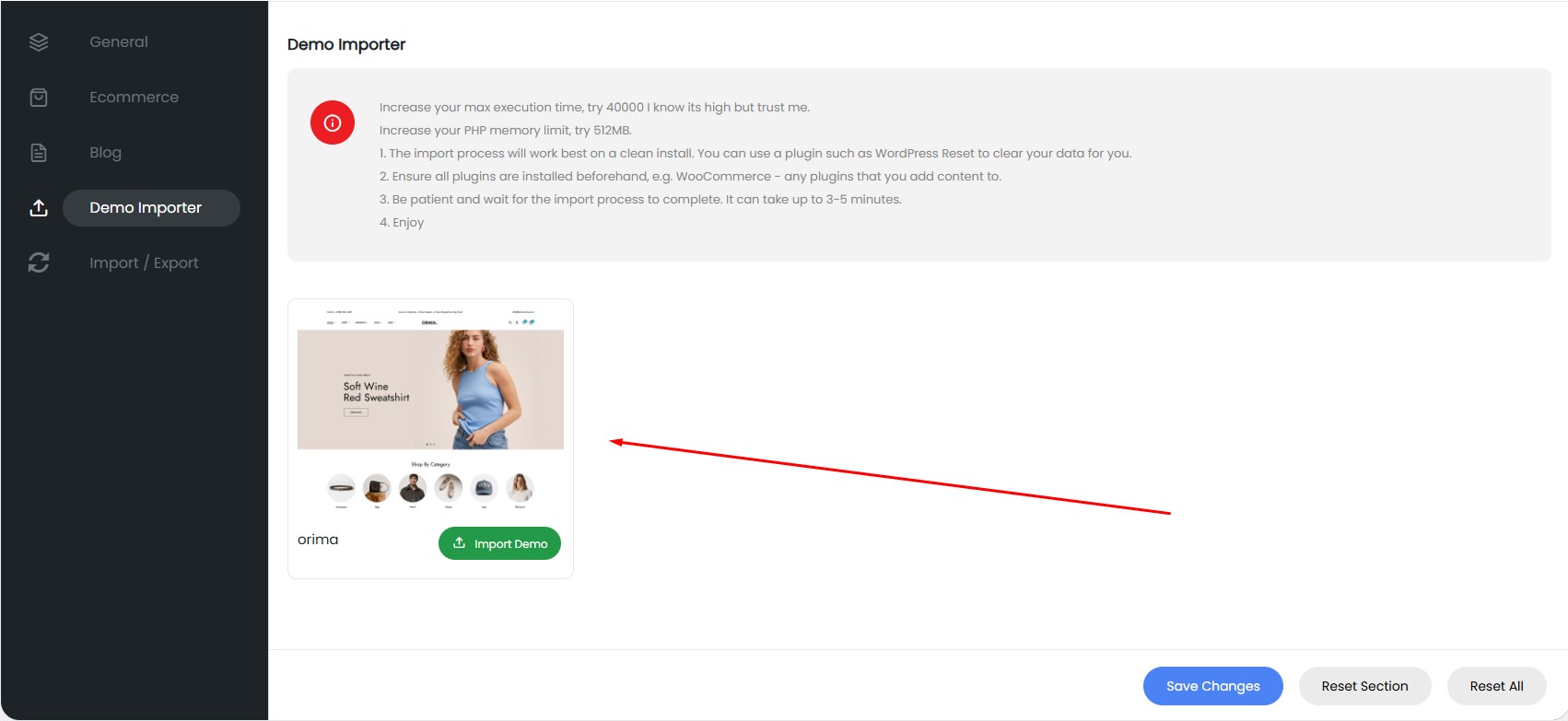
Task: Click the Ecommerce shopping bag icon
Action: pyautogui.click(x=39, y=98)
